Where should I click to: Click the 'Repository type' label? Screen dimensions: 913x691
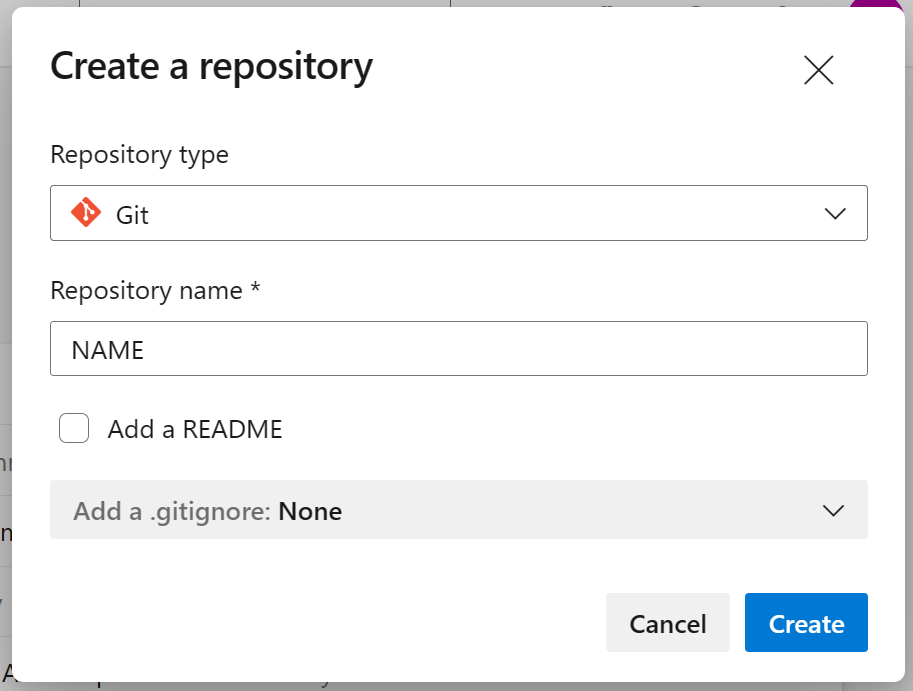(139, 155)
